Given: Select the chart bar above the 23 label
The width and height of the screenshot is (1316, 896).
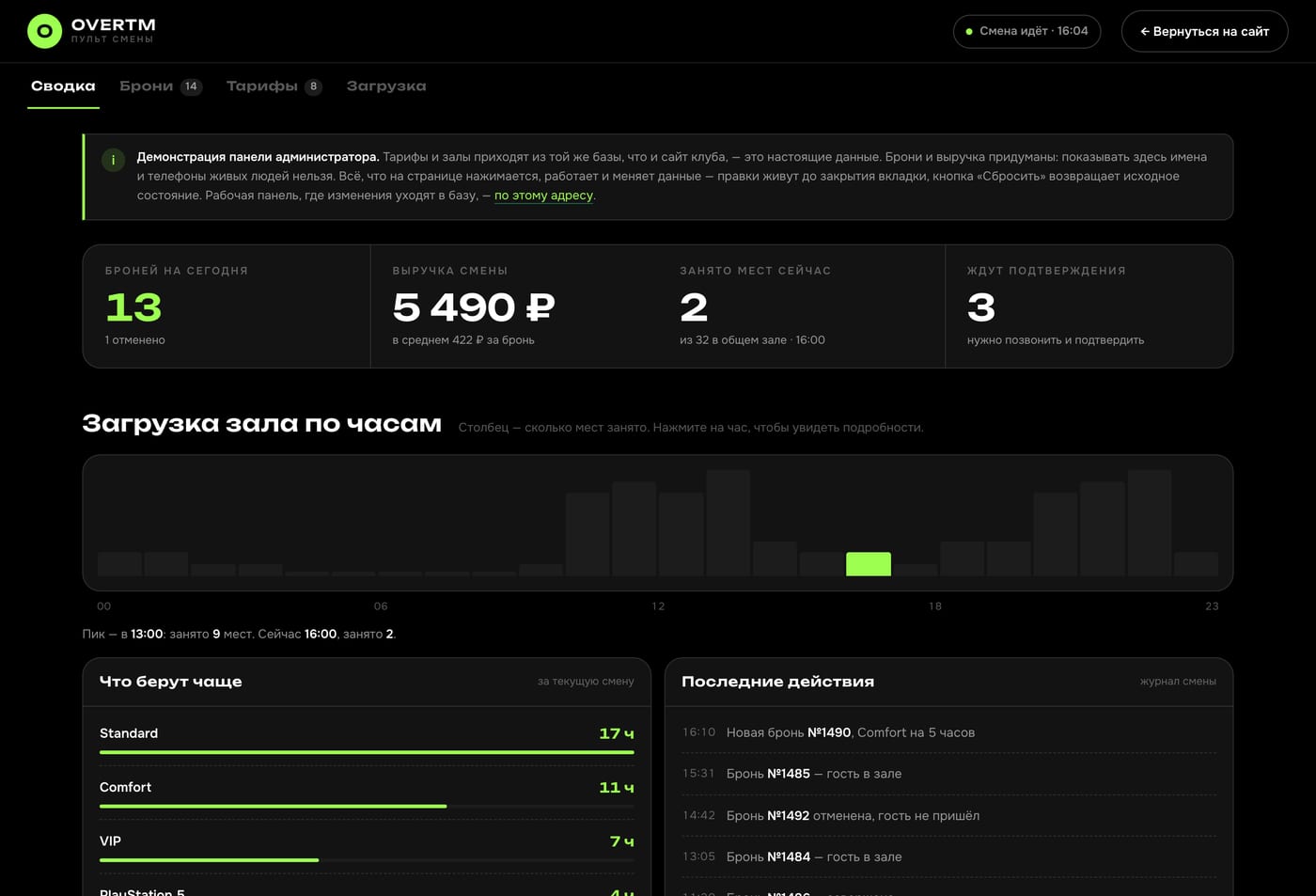Looking at the screenshot, I should (1196, 563).
